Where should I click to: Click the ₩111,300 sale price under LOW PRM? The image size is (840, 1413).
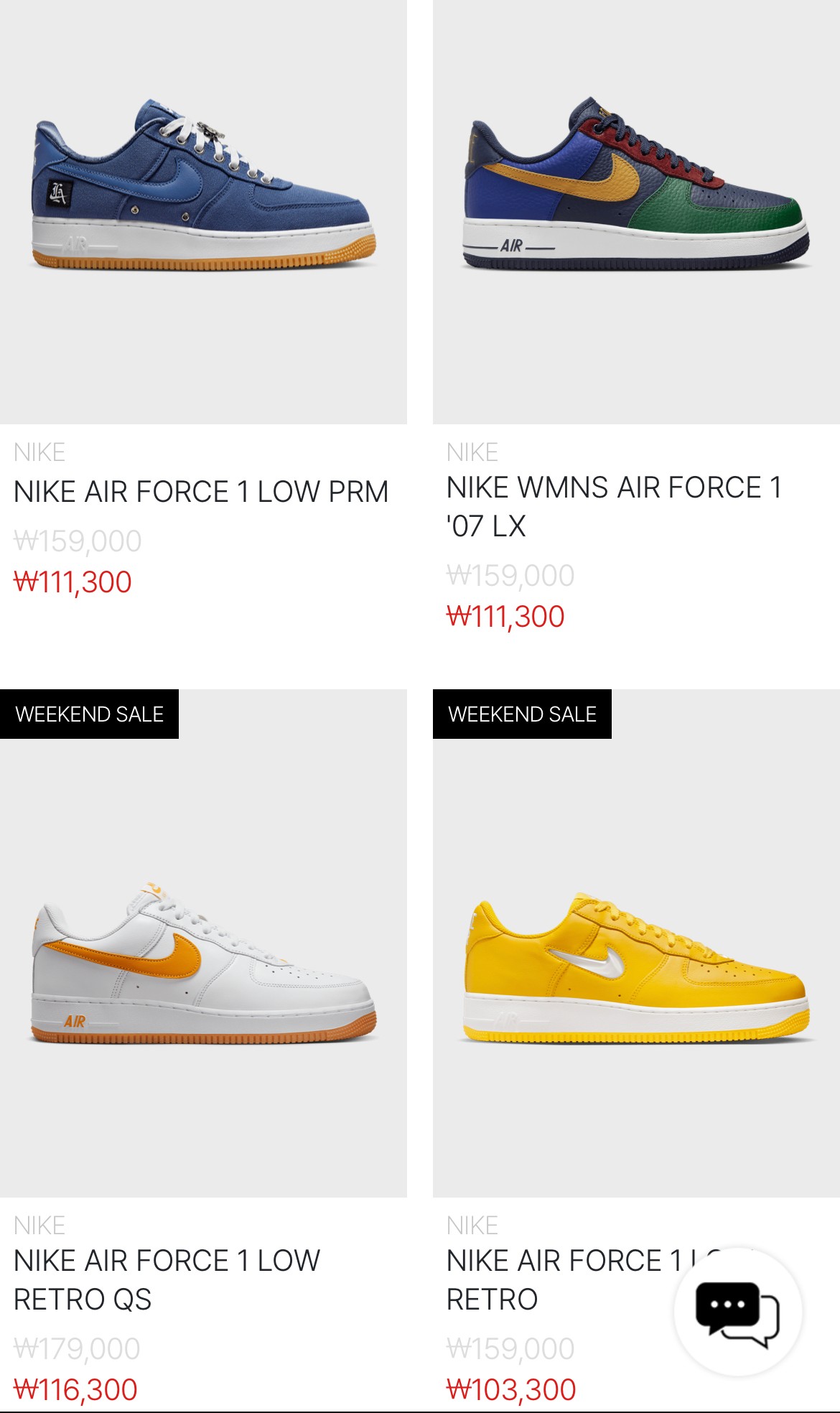coord(73,582)
